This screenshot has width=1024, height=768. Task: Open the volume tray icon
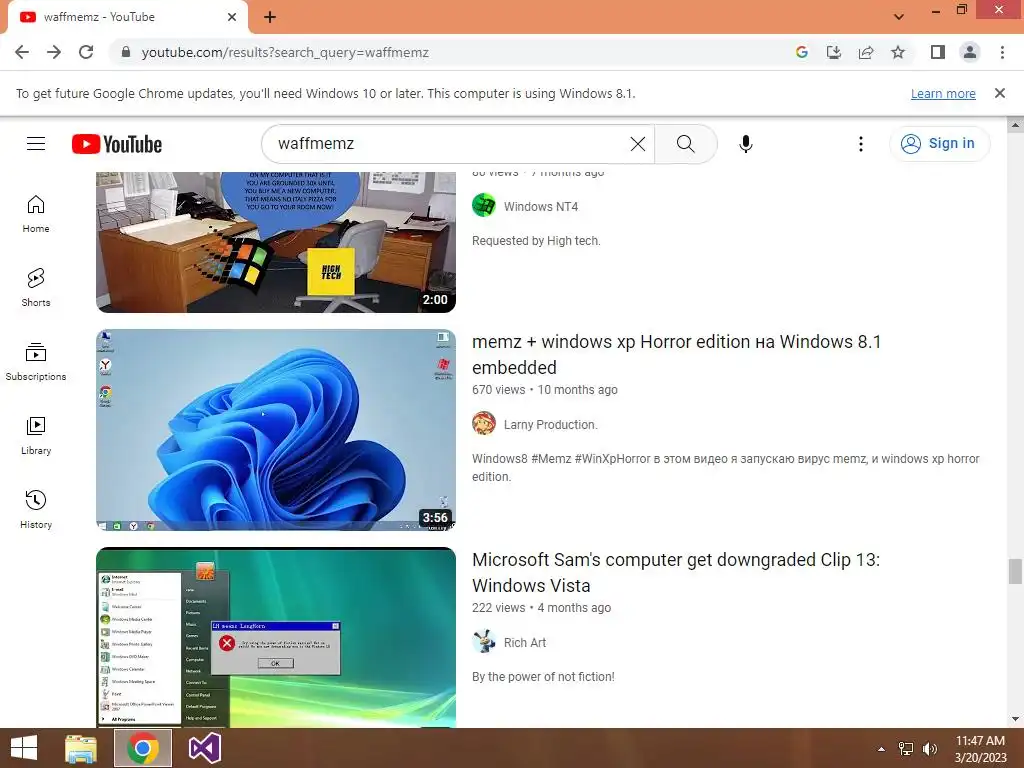pyautogui.click(x=930, y=749)
